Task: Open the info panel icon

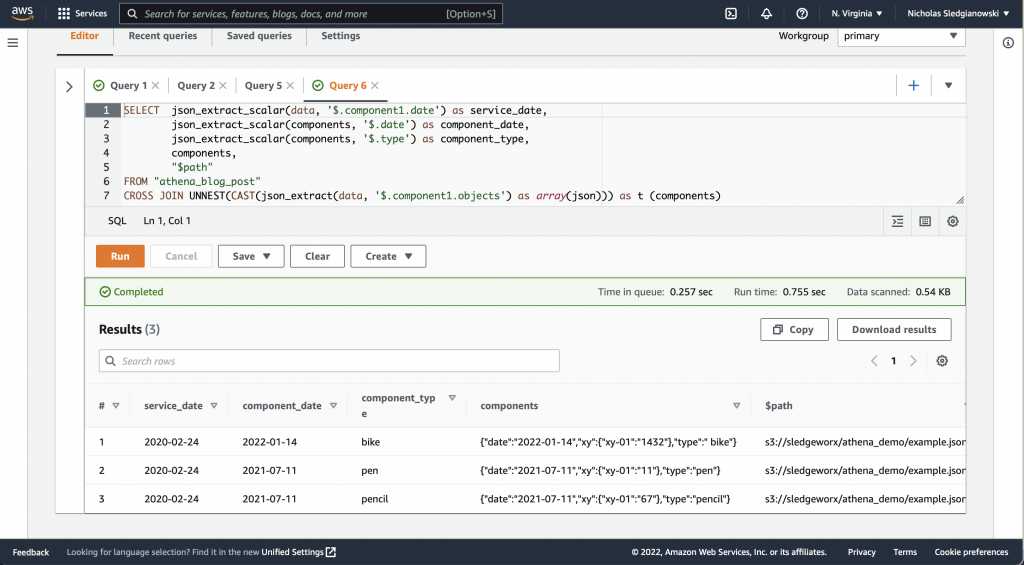Action: (1008, 43)
